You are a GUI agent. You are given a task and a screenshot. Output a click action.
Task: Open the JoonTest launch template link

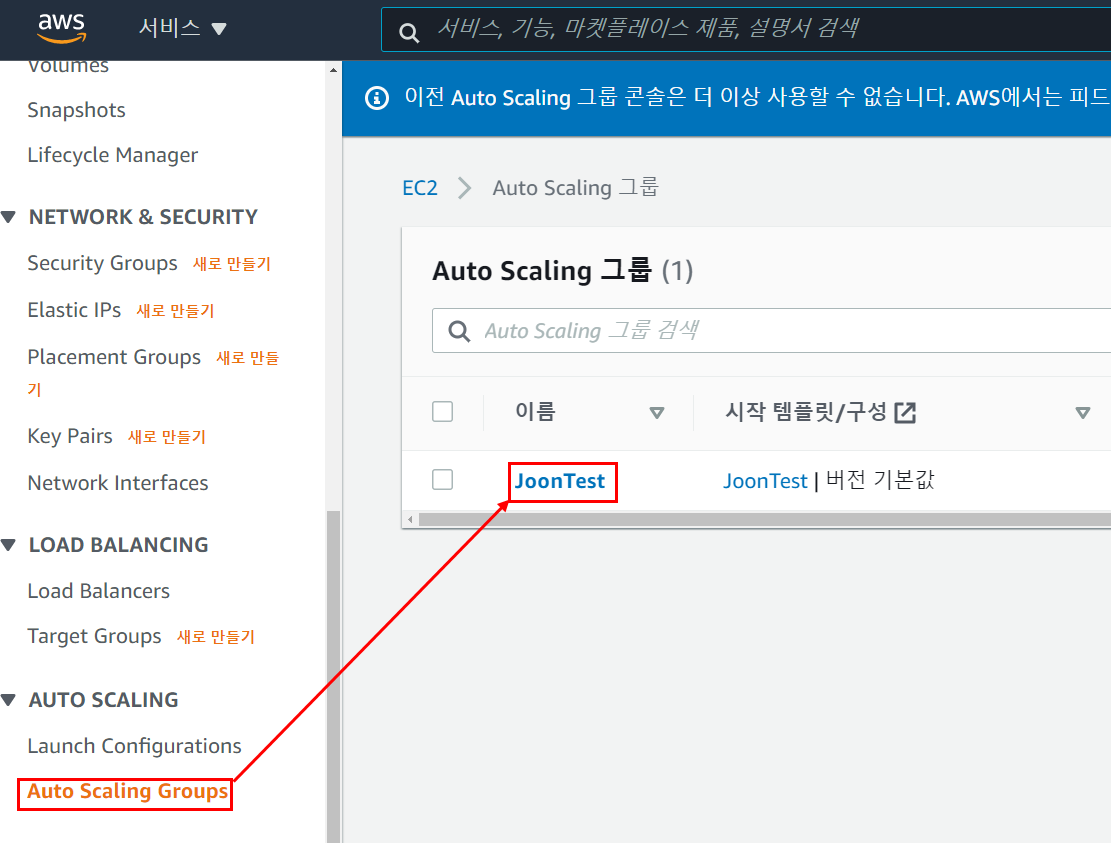coord(765,481)
